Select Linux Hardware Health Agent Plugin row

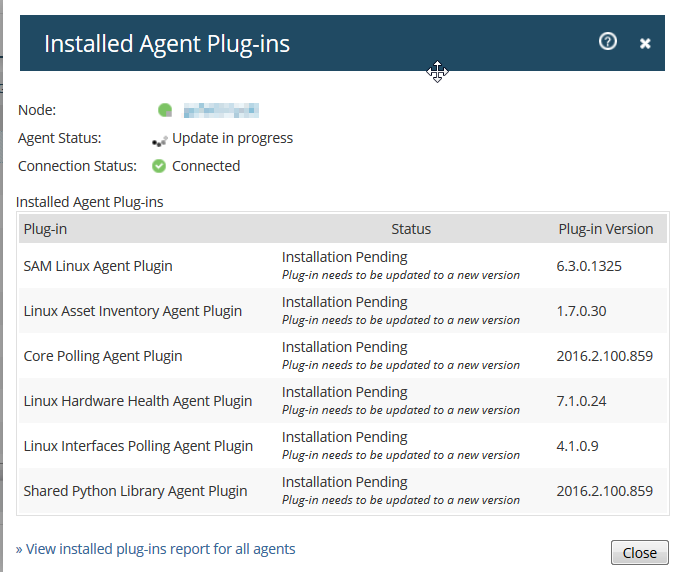[138, 401]
